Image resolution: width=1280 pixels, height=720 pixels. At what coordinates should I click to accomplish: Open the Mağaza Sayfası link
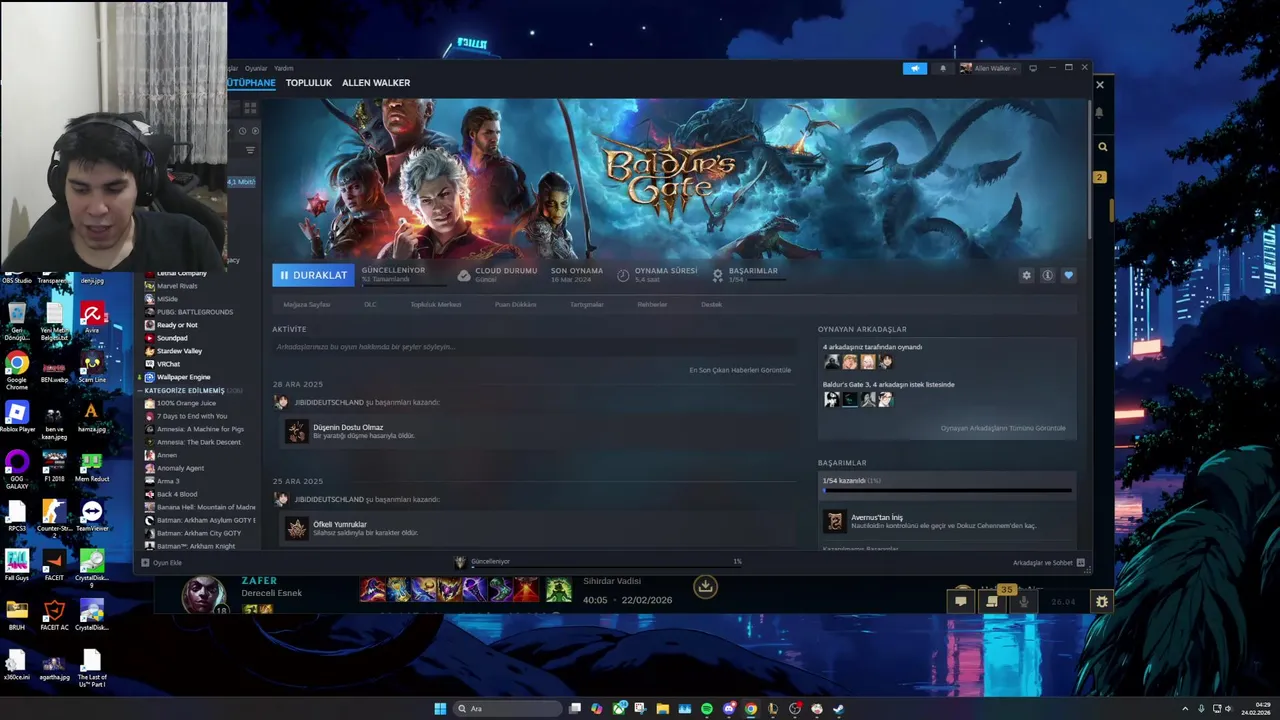(x=306, y=304)
